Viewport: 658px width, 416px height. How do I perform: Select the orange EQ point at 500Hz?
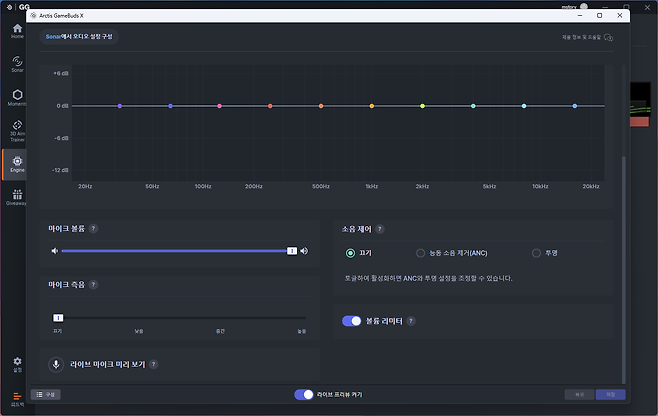[321, 106]
